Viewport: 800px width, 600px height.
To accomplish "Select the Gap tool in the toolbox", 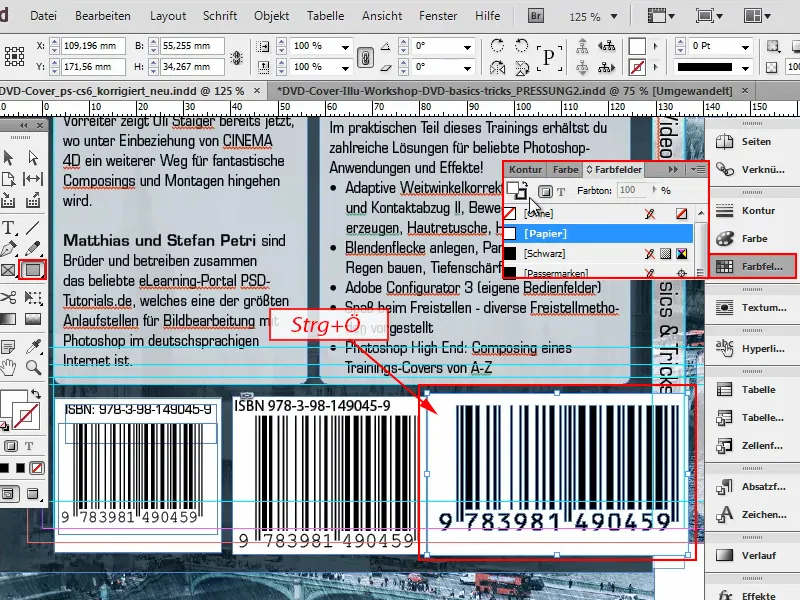I will (33, 179).
